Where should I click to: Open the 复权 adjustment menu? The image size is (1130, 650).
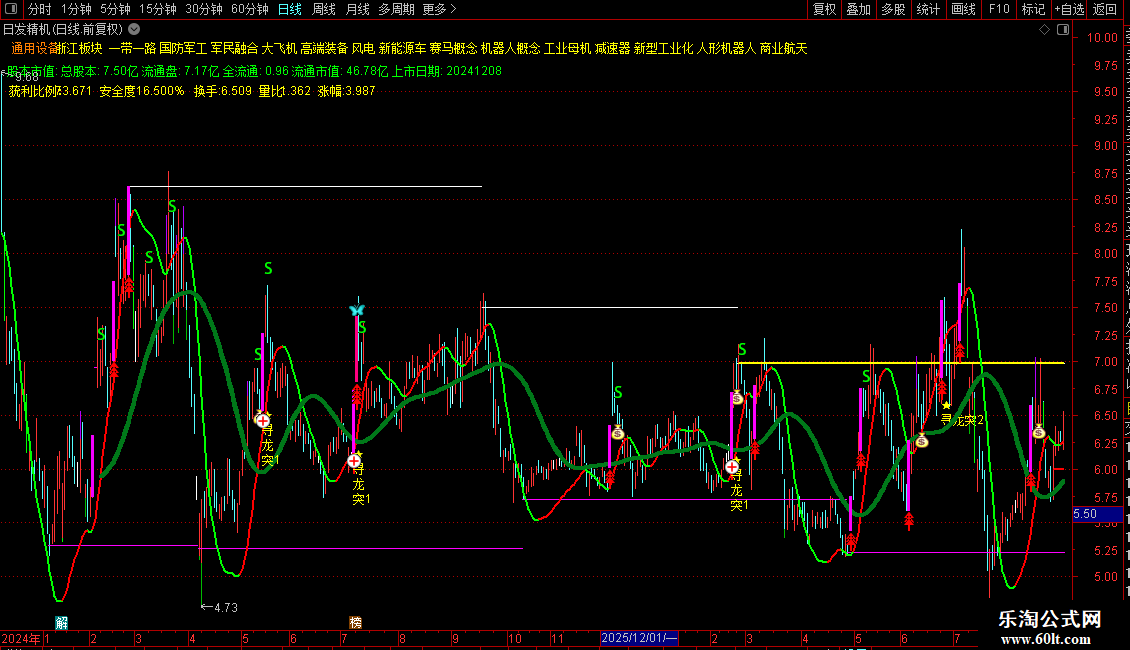click(x=824, y=9)
